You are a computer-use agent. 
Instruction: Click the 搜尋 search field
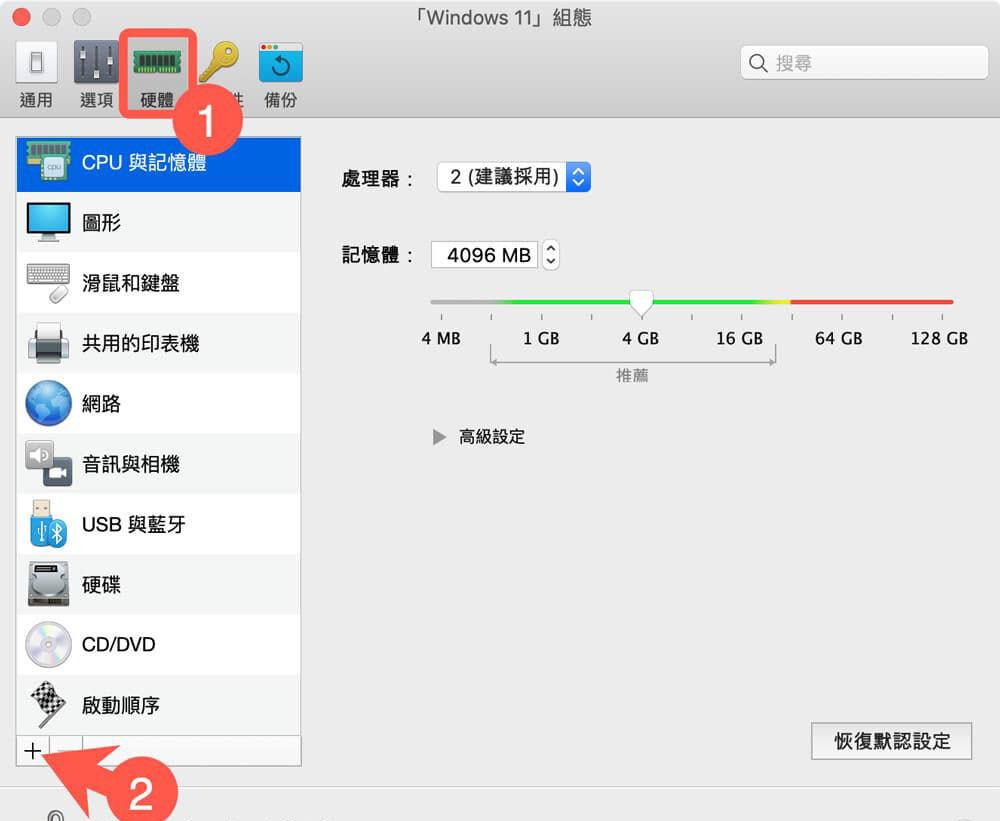coord(864,63)
